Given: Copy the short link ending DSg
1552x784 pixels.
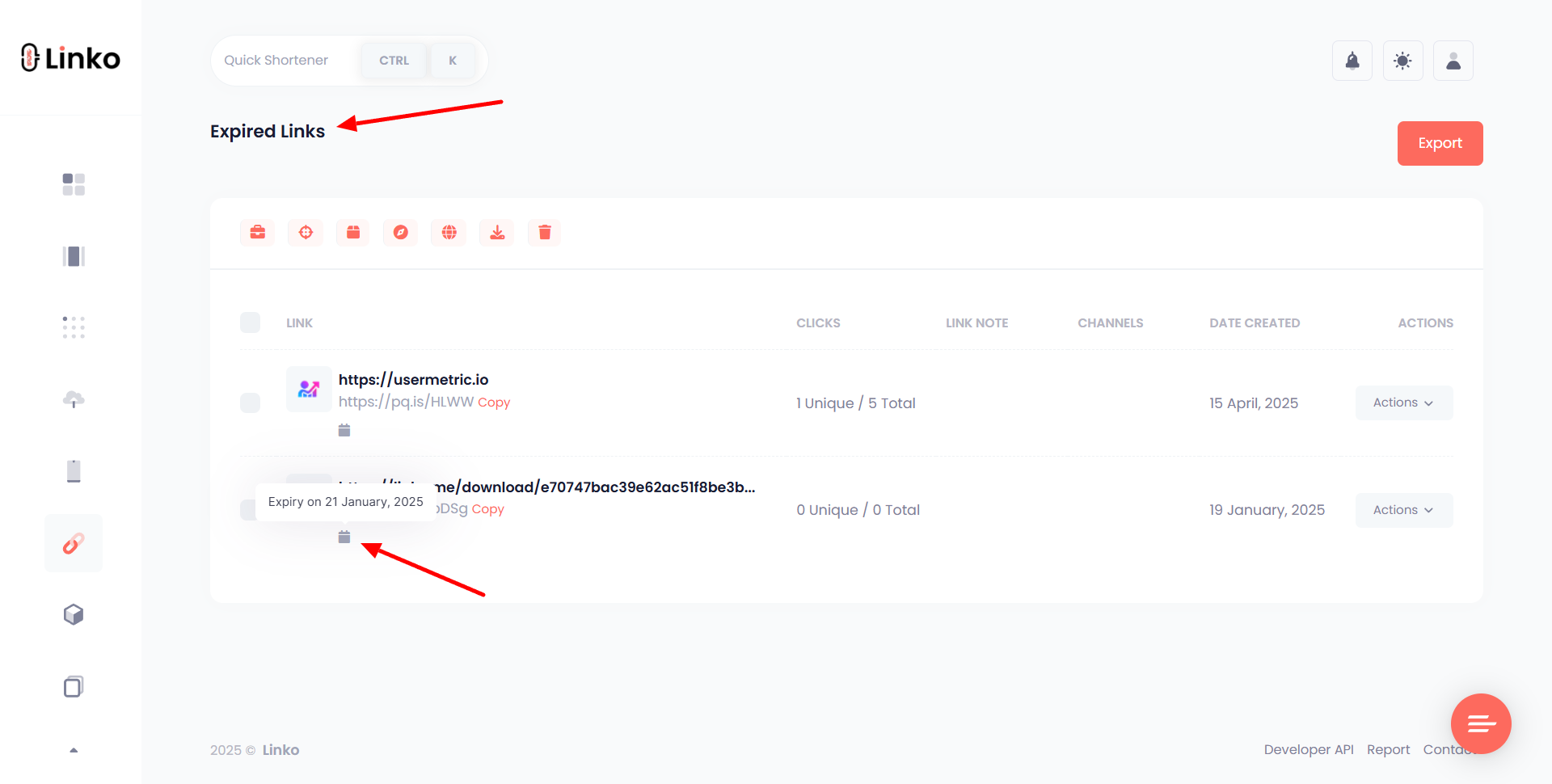Looking at the screenshot, I should 488,509.
